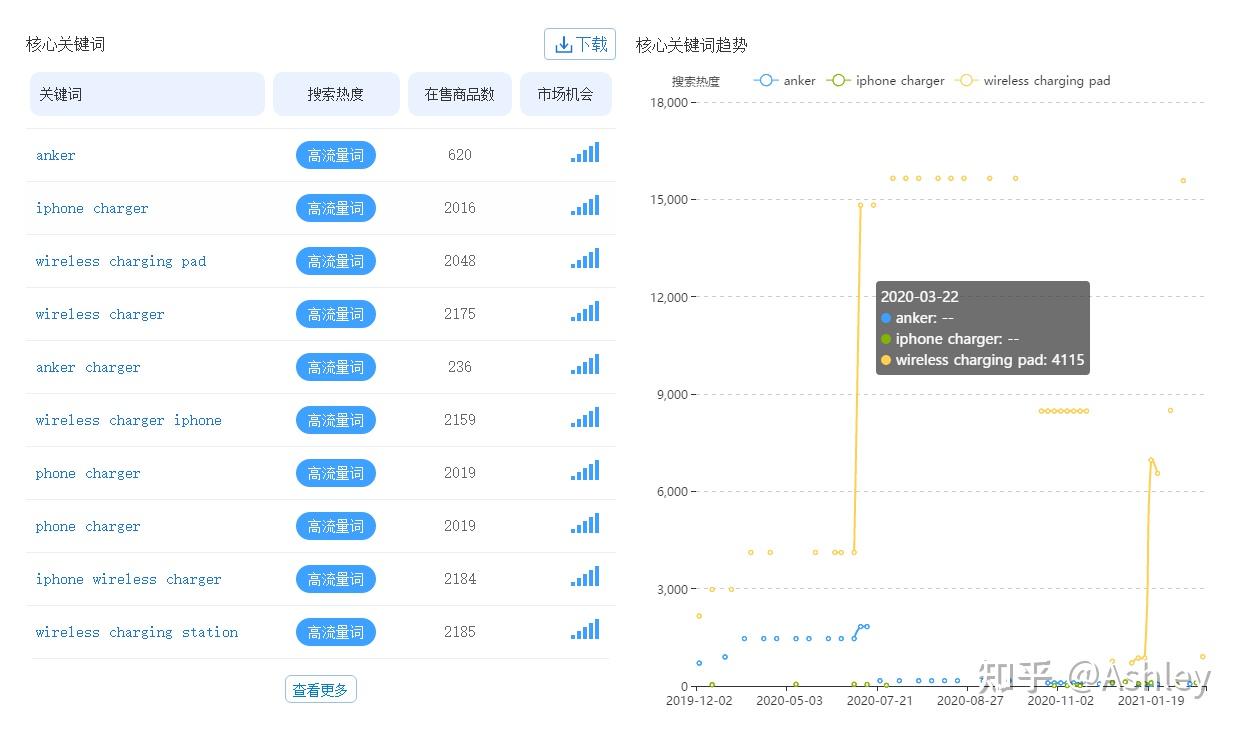
Task: Click the 2184 products count cell
Action: click(x=460, y=579)
